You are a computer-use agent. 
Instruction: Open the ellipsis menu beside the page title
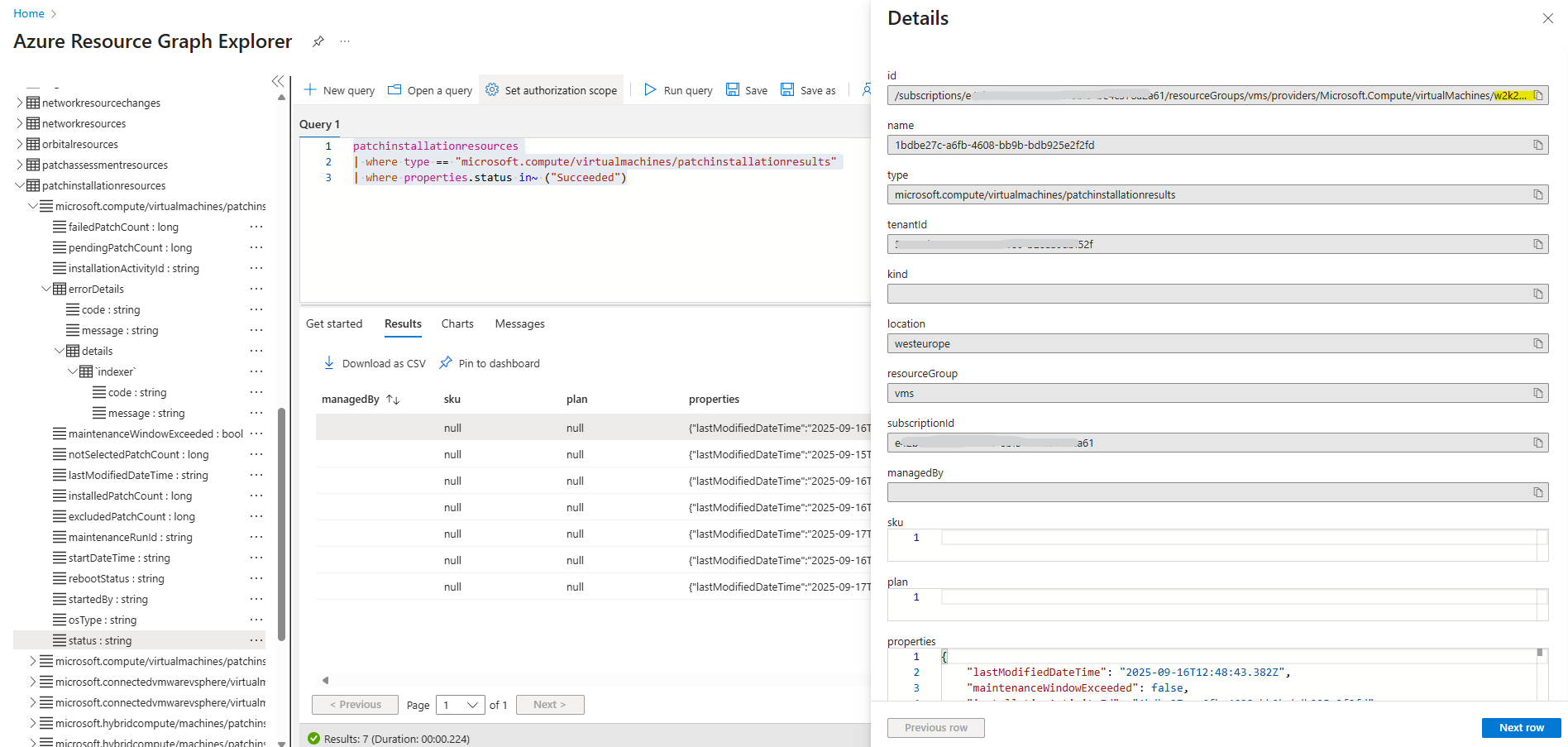coord(345,41)
